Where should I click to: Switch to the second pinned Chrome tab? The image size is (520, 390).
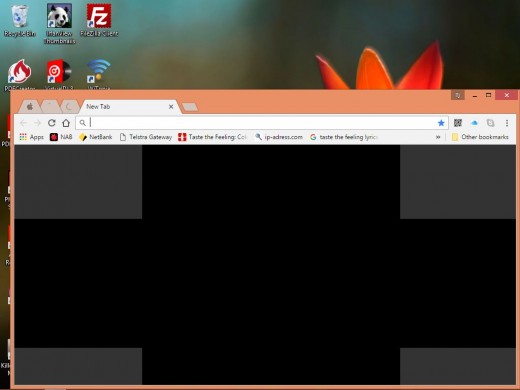[50, 107]
